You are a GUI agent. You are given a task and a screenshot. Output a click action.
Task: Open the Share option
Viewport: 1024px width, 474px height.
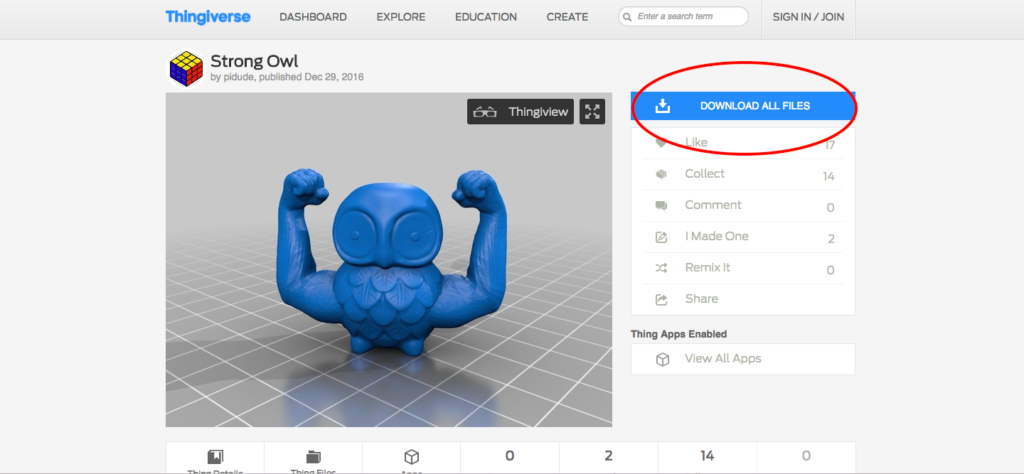coord(743,300)
